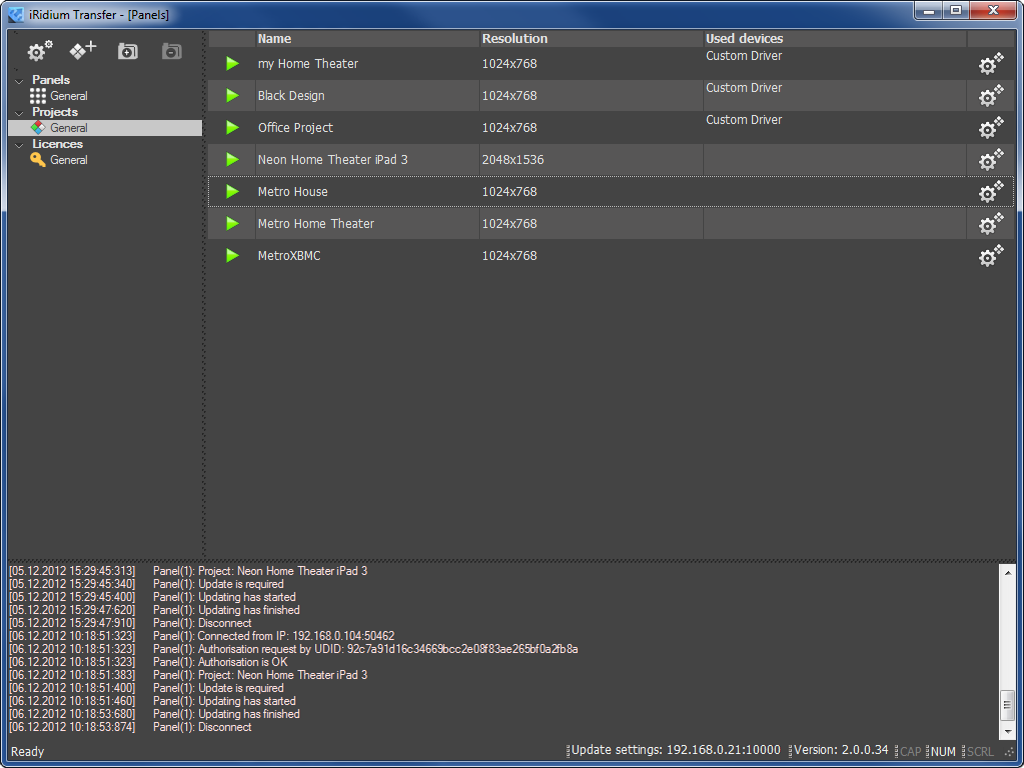Viewport: 1024px width, 768px height.
Task: Open settings gear for Office Project
Action: pyautogui.click(x=990, y=128)
